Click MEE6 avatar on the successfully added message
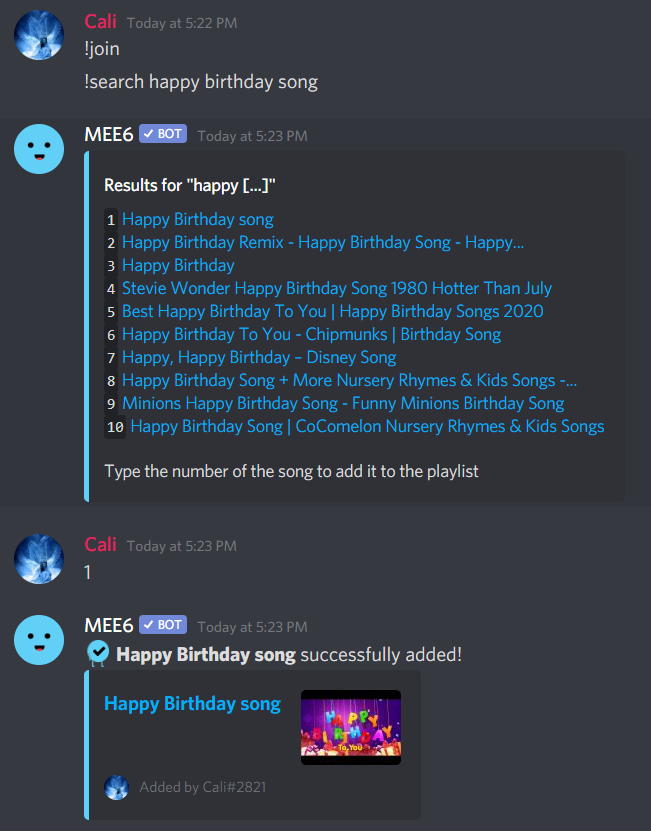The image size is (651, 831). [39, 640]
